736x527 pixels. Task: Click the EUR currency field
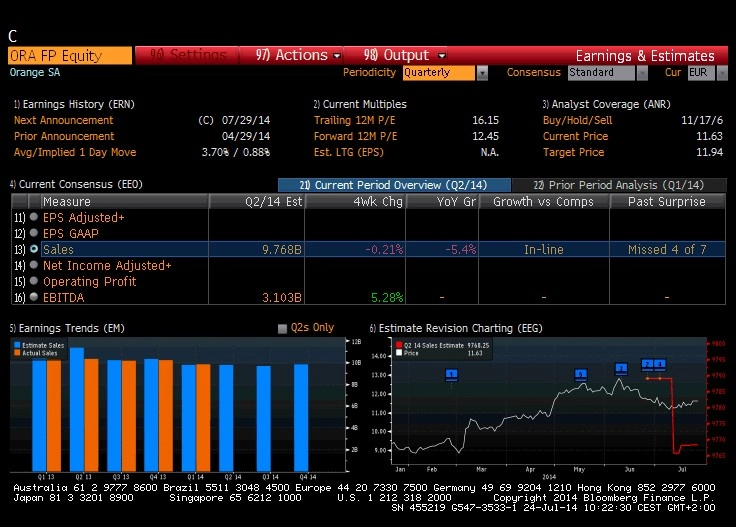click(x=701, y=73)
